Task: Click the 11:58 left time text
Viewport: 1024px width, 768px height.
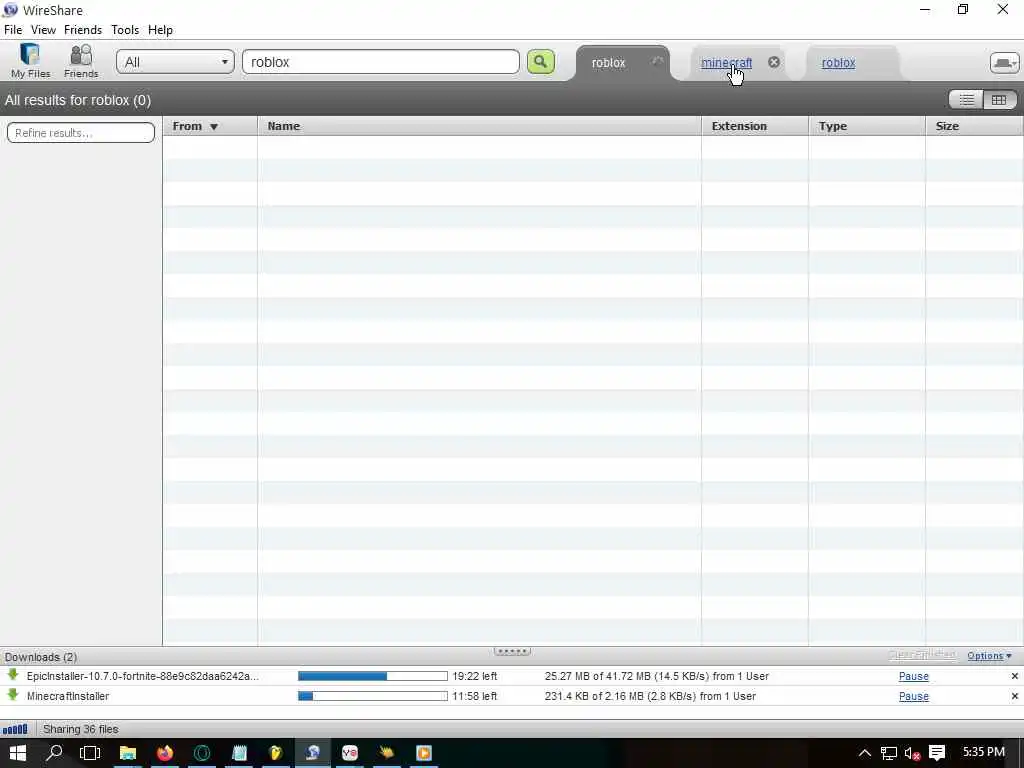Action: tap(475, 696)
